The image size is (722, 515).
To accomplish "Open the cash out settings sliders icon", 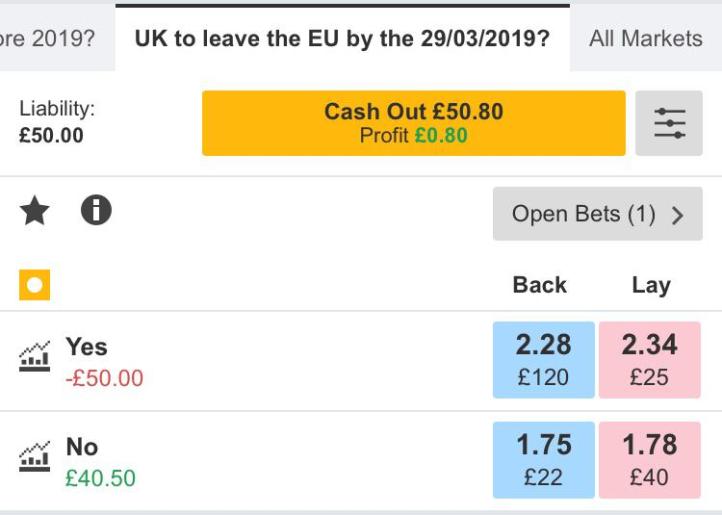I will pyautogui.click(x=669, y=123).
